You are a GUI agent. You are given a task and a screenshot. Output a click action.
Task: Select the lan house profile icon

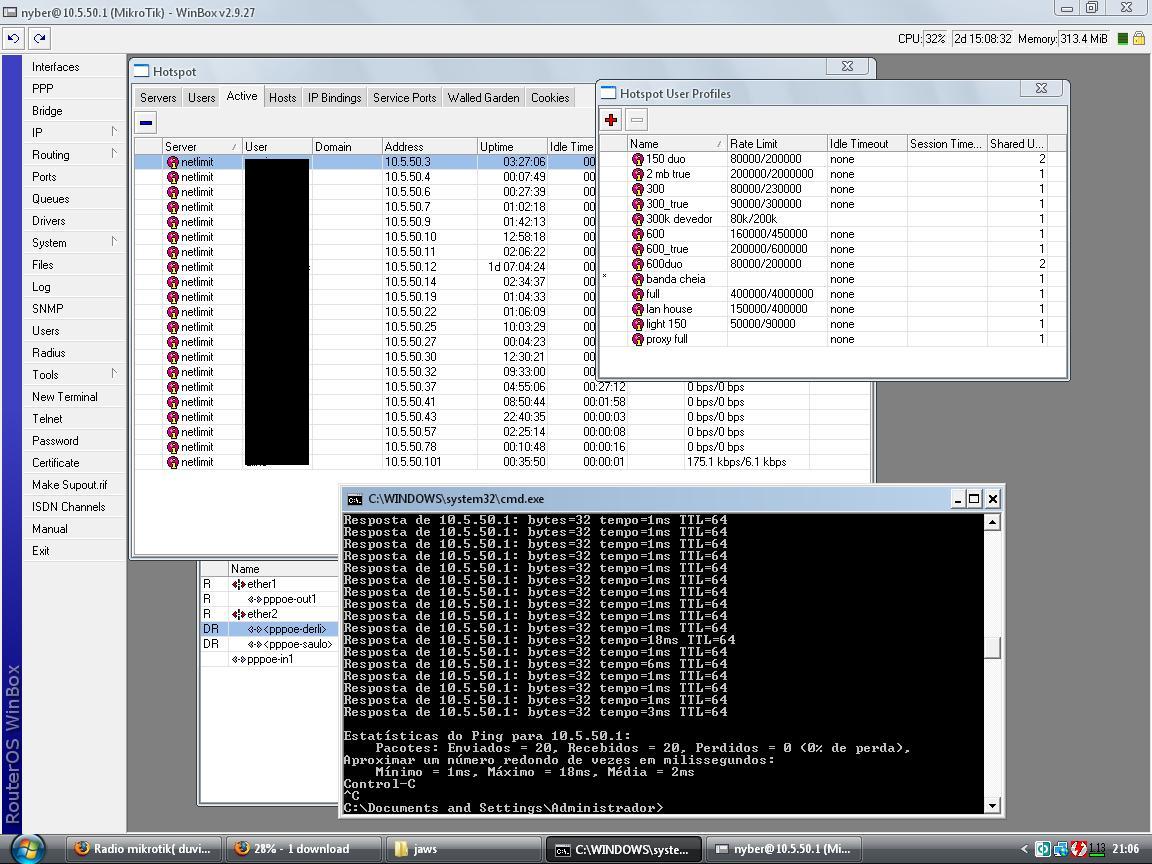coord(637,309)
